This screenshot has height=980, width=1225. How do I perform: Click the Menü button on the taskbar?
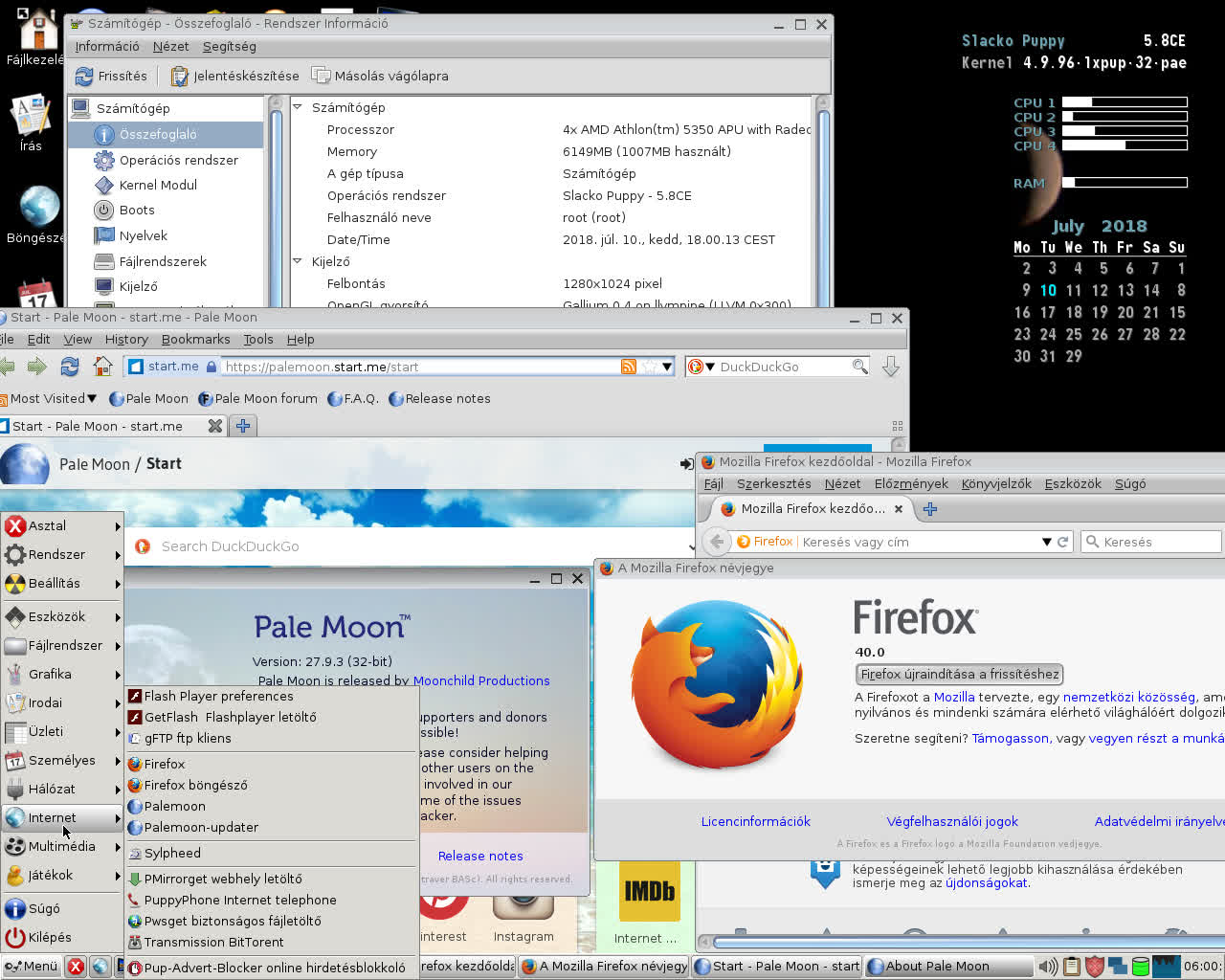pos(31,966)
